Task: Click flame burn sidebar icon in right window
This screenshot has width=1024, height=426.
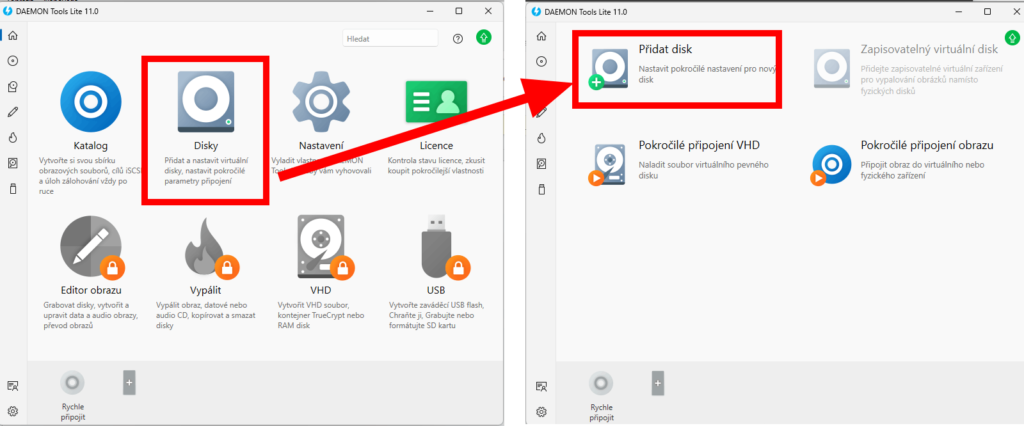Action: coord(541,137)
